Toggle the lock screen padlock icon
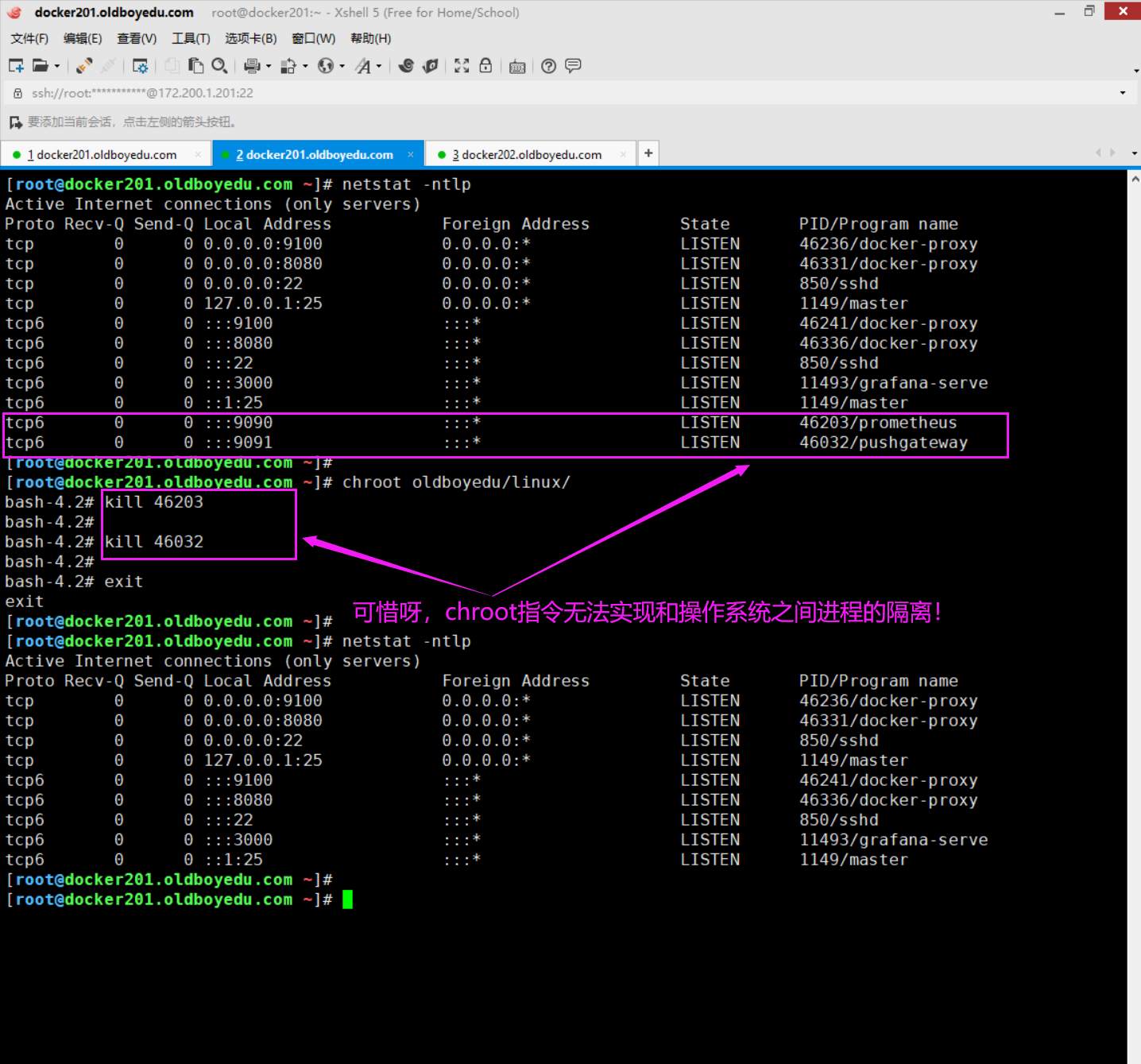Image resolution: width=1141 pixels, height=1064 pixels. click(485, 66)
